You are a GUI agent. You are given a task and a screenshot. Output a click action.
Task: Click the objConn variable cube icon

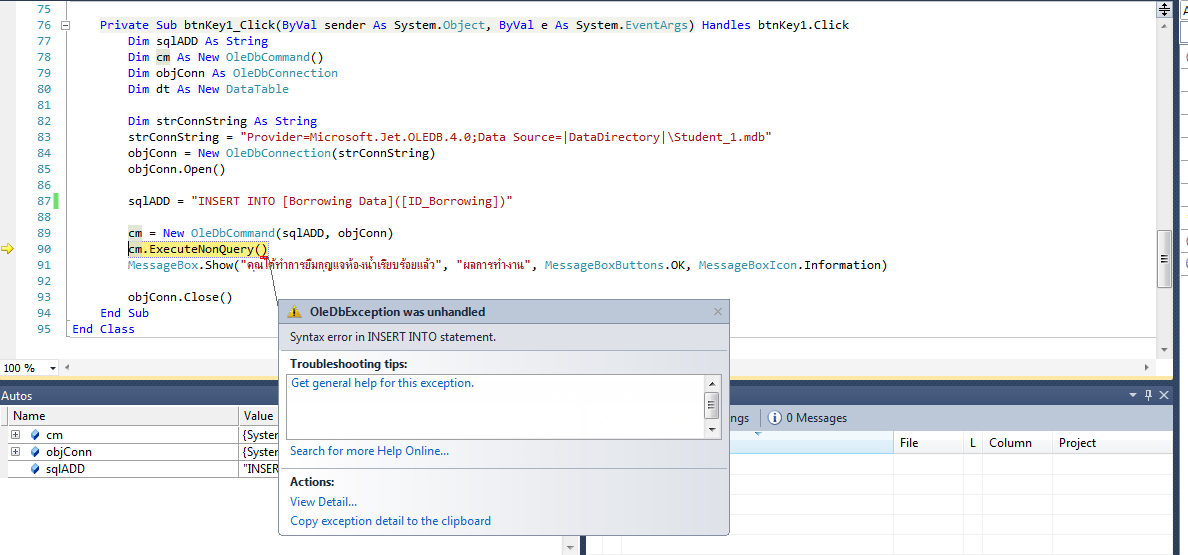point(34,452)
